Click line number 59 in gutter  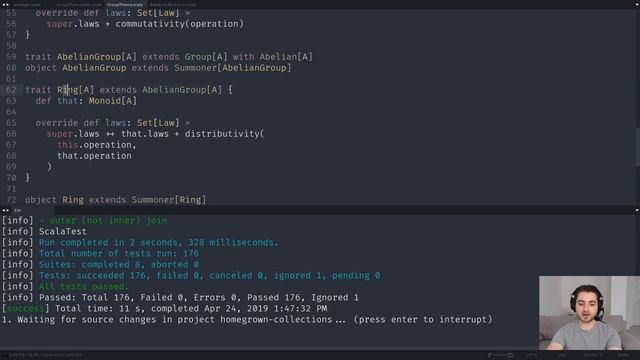coord(11,57)
